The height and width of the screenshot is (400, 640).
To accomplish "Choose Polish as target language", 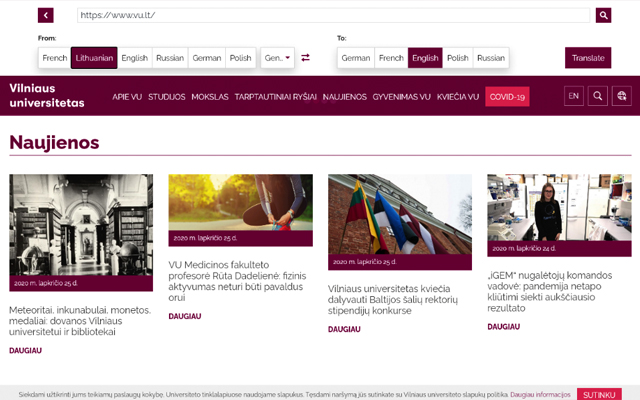I will [x=458, y=58].
